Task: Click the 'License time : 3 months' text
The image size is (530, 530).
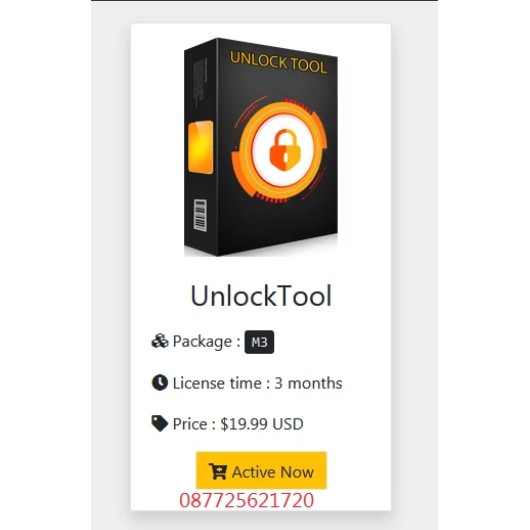Action: pos(258,383)
